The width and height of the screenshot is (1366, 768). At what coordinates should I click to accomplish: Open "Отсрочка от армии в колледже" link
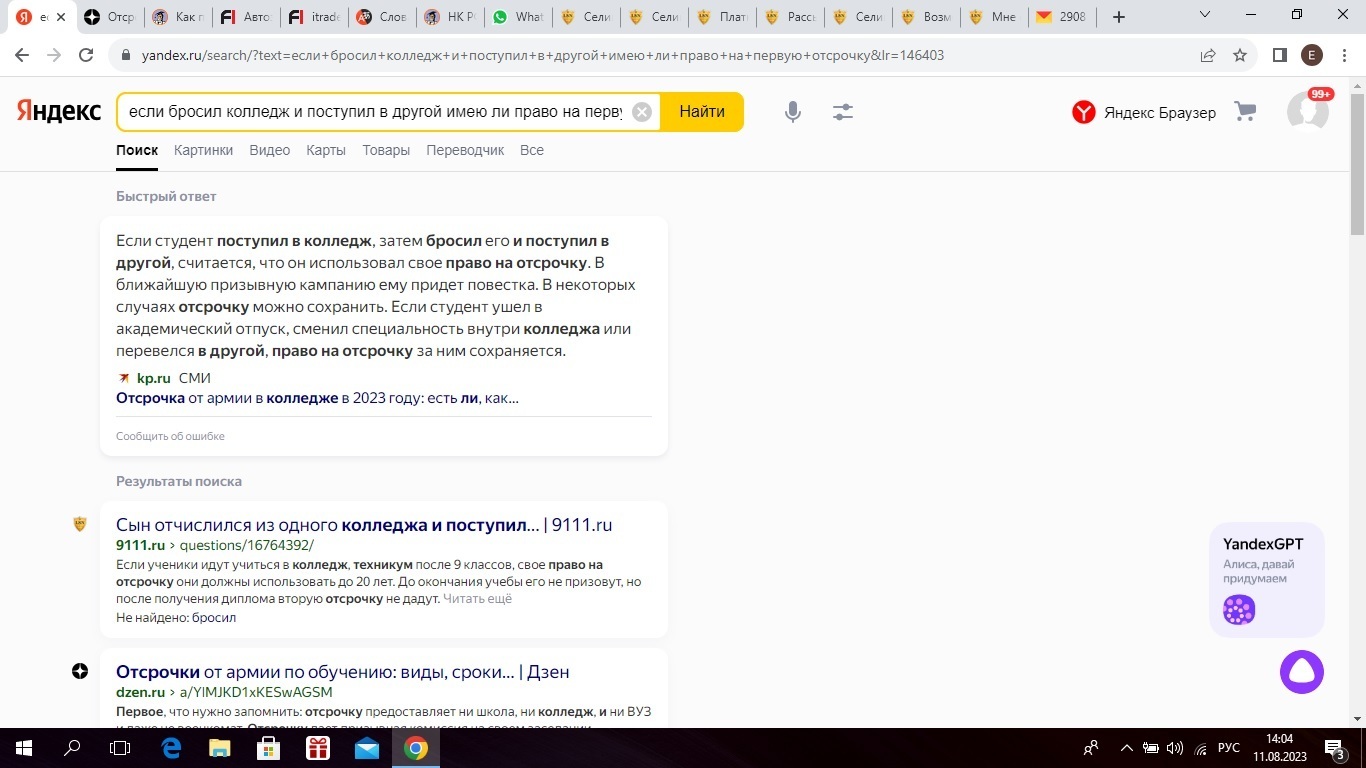(x=317, y=398)
